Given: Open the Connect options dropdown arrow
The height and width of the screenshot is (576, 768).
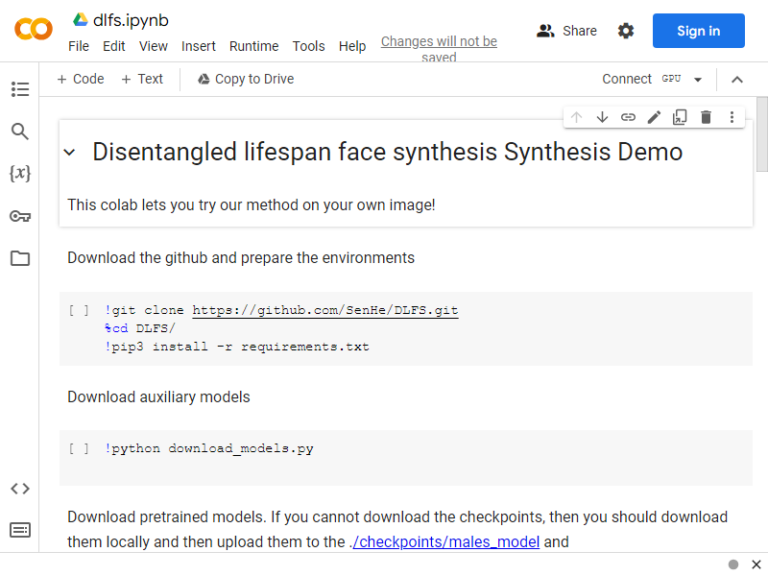Looking at the screenshot, I should (698, 79).
